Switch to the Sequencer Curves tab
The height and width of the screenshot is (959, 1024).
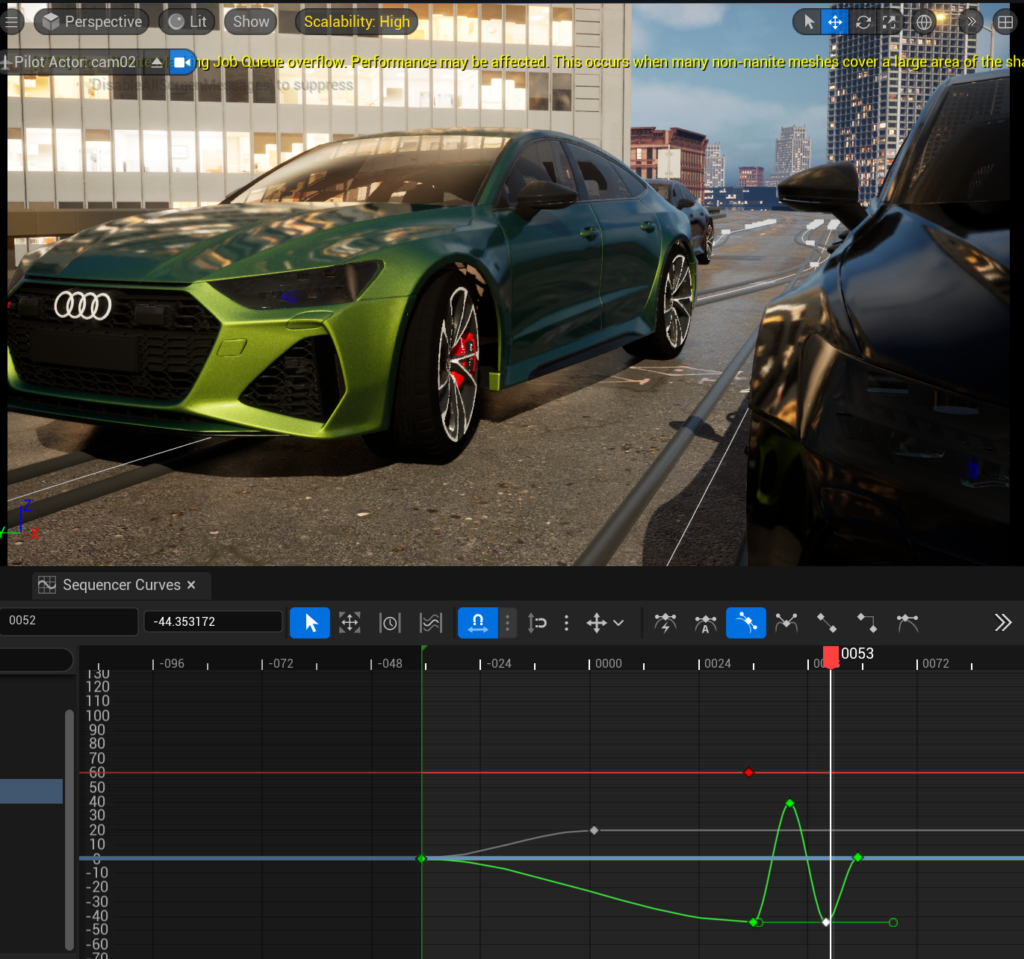(121, 585)
